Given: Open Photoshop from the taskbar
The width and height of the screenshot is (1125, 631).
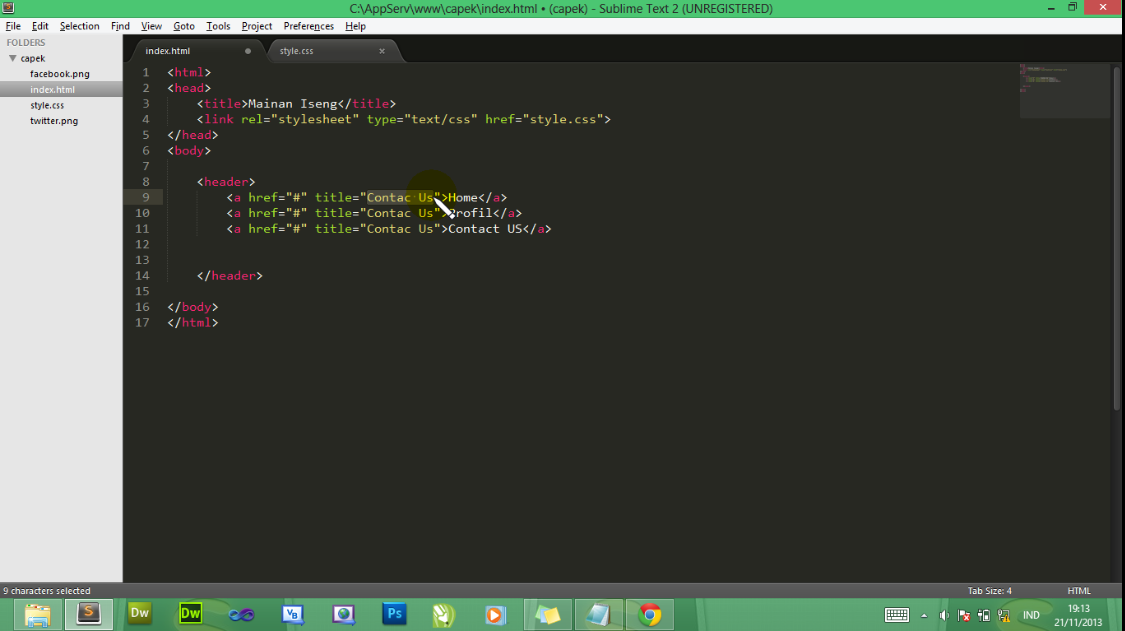Looking at the screenshot, I should (x=394, y=614).
